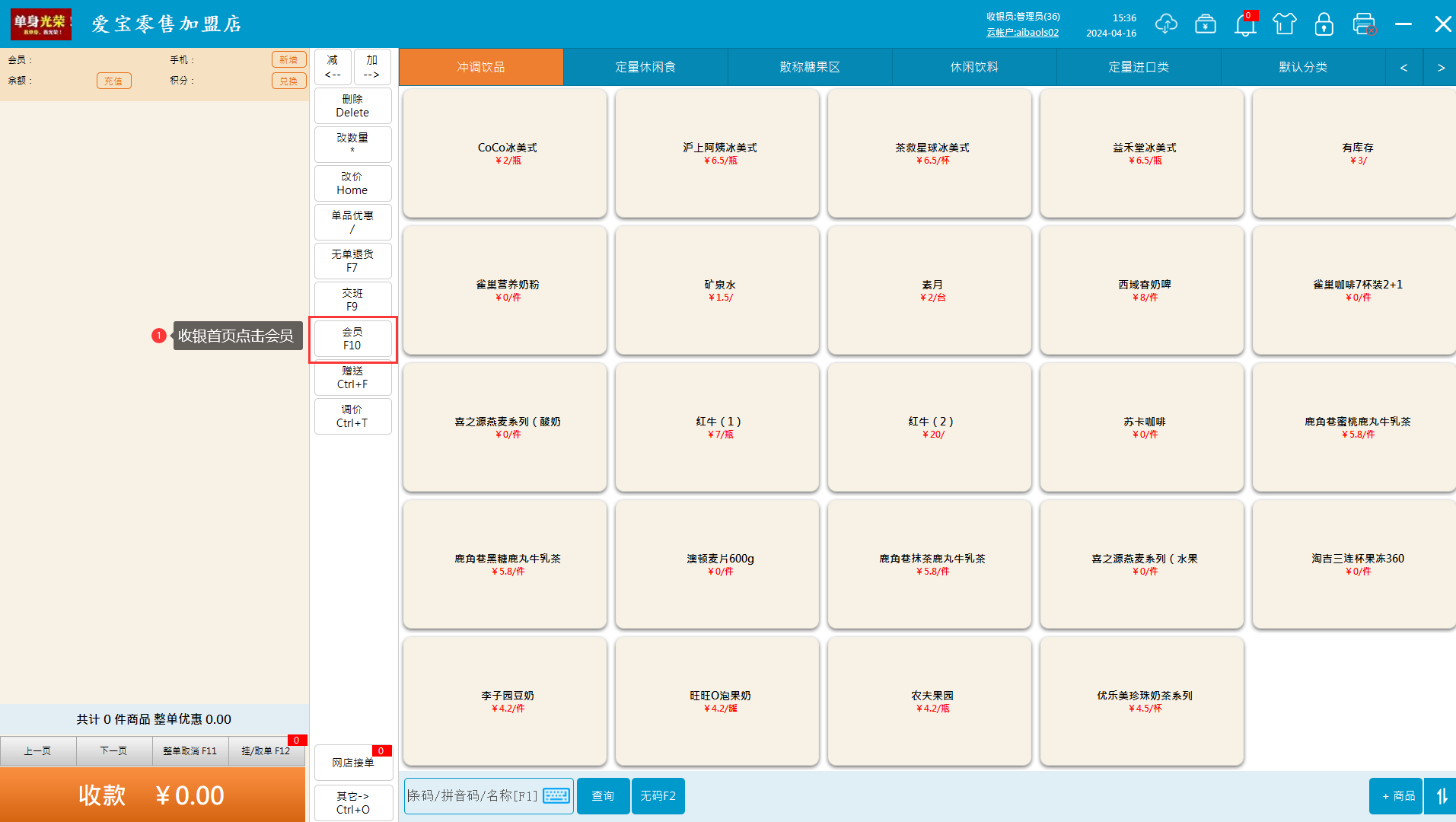Select the 素月 product card
This screenshot has width=1456, height=822.
point(929,290)
